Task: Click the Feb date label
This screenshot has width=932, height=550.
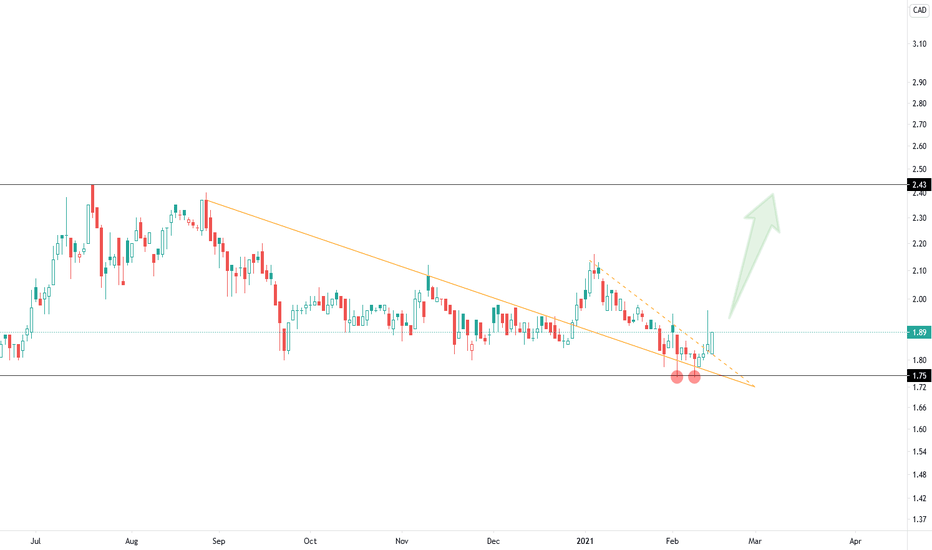Action: pyautogui.click(x=672, y=541)
